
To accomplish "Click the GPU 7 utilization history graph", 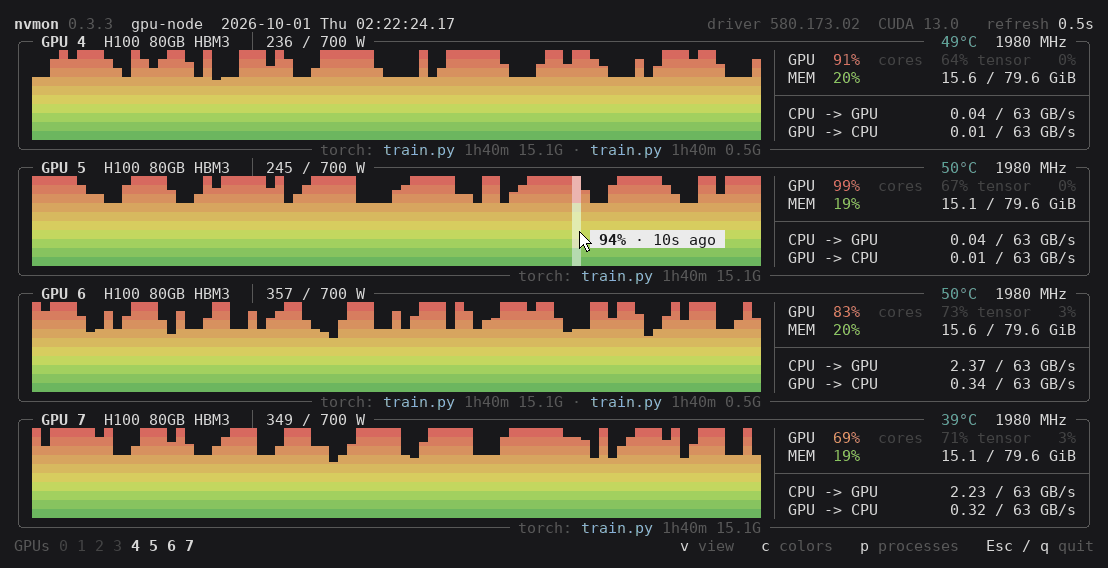I will coord(396,473).
